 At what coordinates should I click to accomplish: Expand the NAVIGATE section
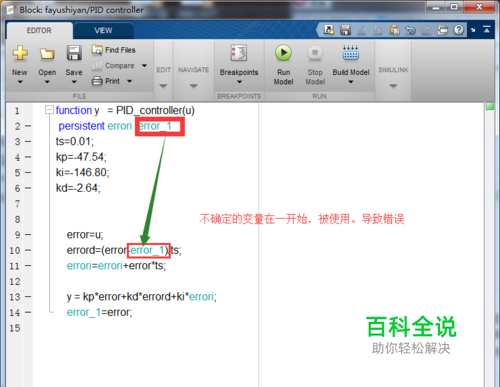click(x=193, y=86)
